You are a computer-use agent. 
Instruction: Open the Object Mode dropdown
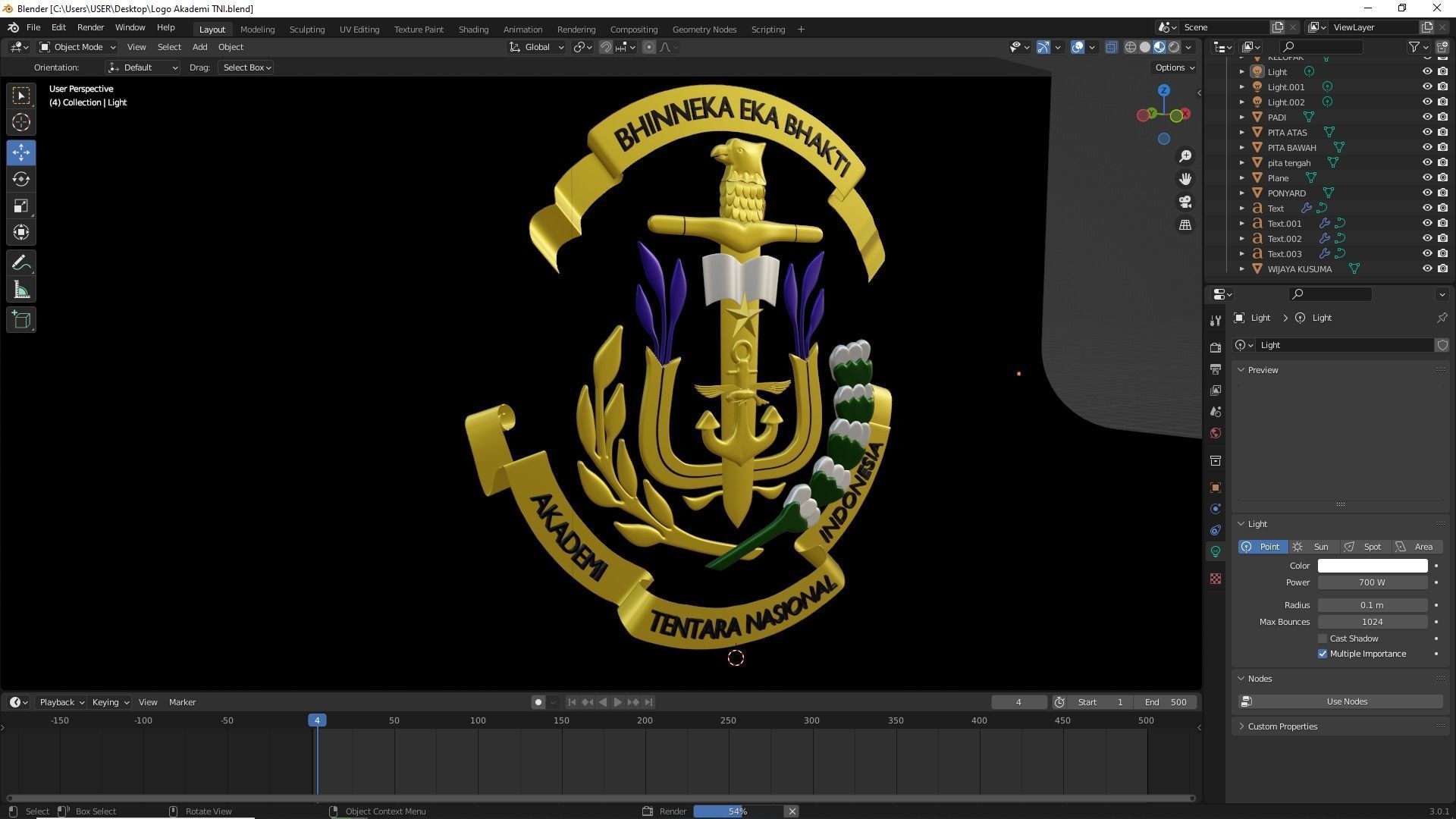(77, 47)
